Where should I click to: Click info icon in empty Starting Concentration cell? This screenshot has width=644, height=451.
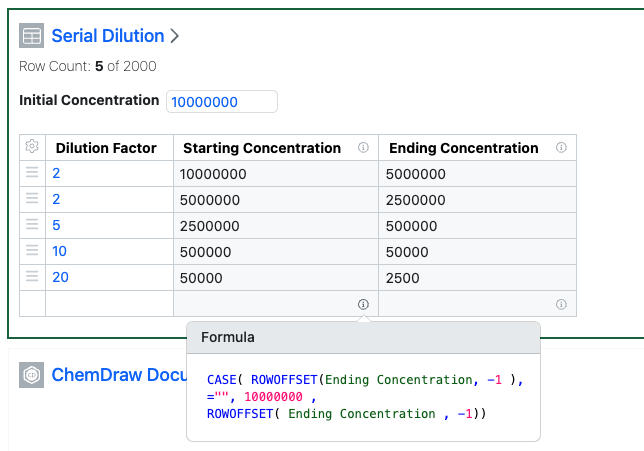363,304
